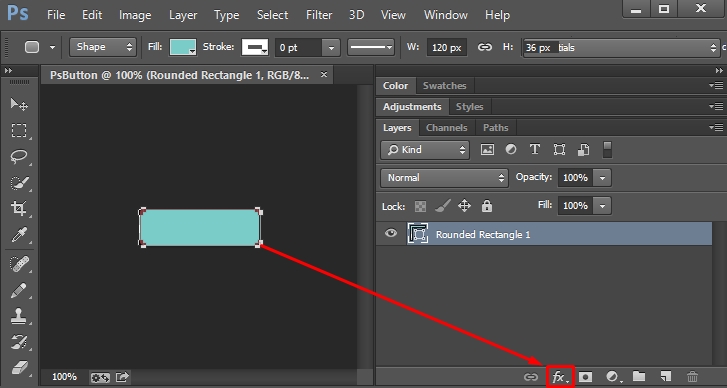Create a new layer group
The image size is (727, 388).
[639, 376]
